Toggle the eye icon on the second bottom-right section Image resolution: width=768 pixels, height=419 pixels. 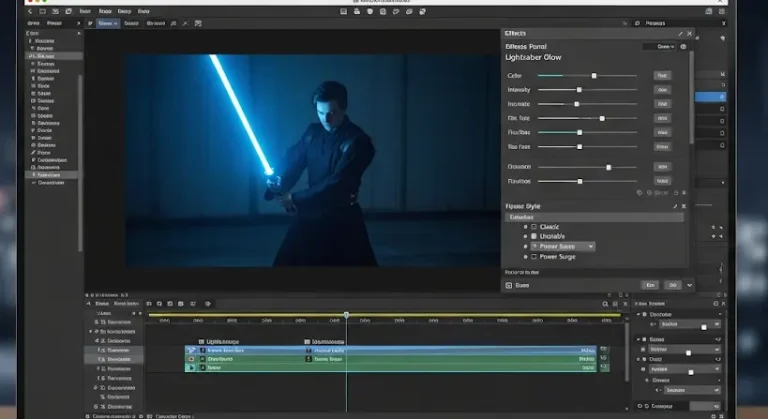point(718,339)
